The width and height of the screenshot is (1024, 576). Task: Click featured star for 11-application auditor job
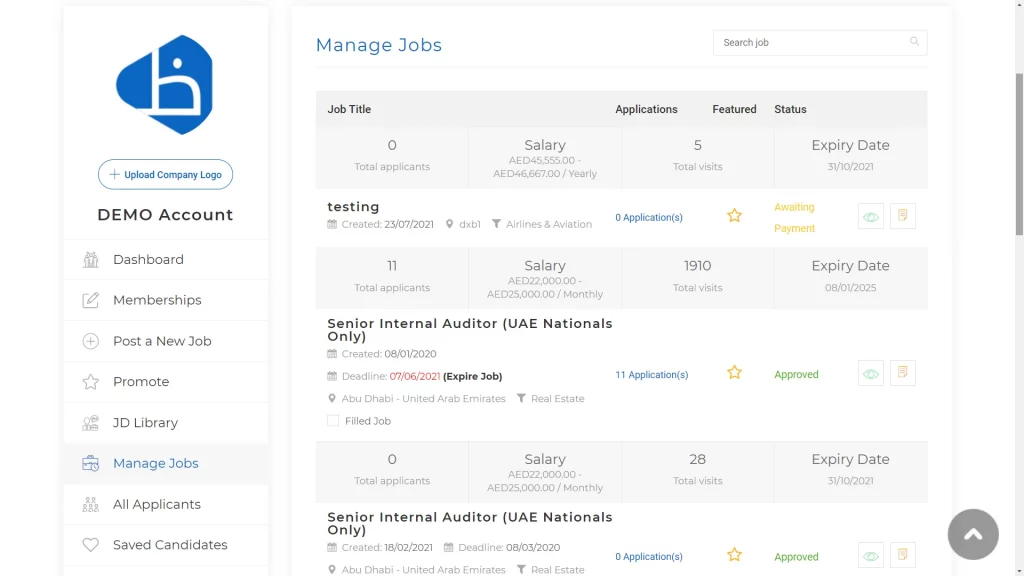[734, 372]
